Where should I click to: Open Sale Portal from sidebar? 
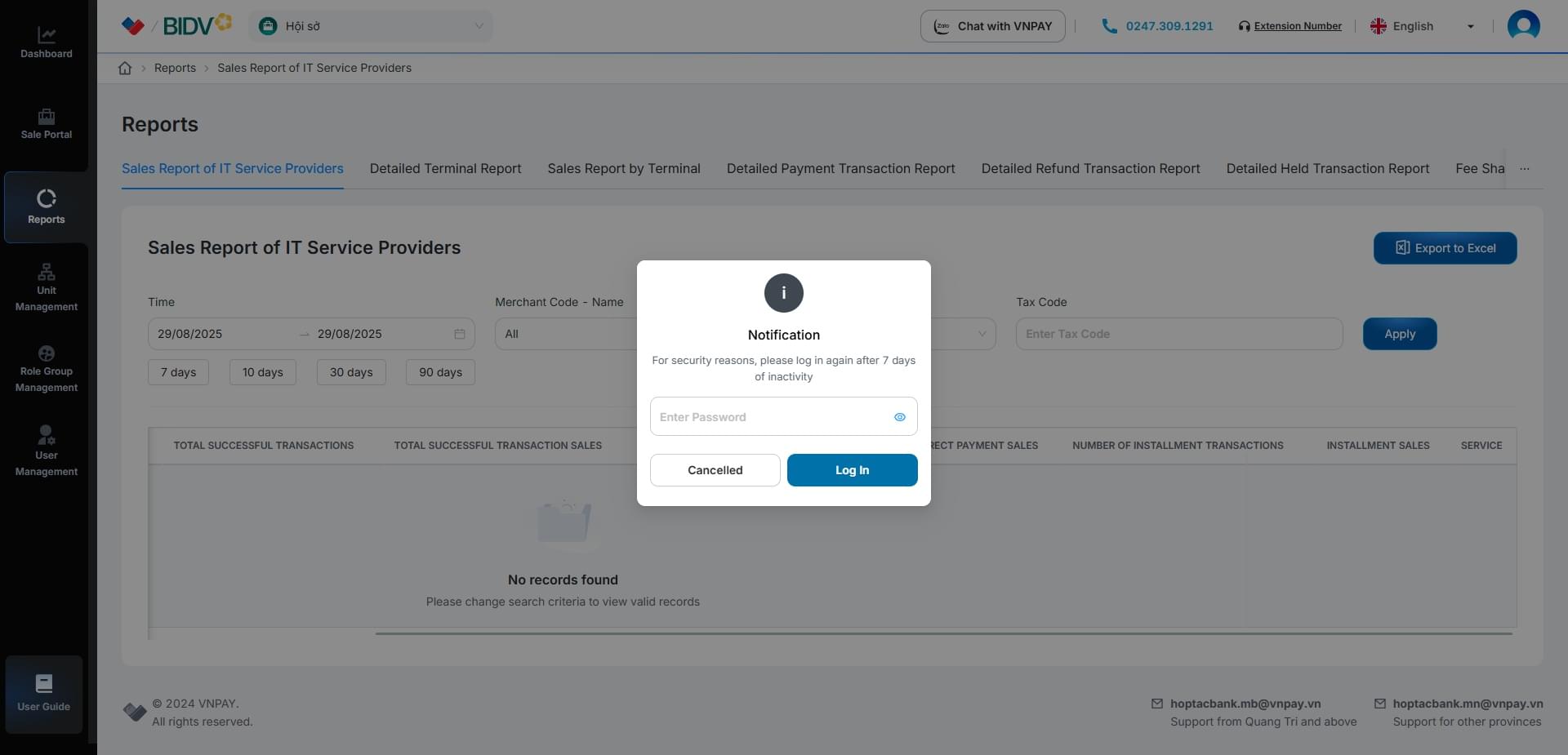[x=46, y=124]
